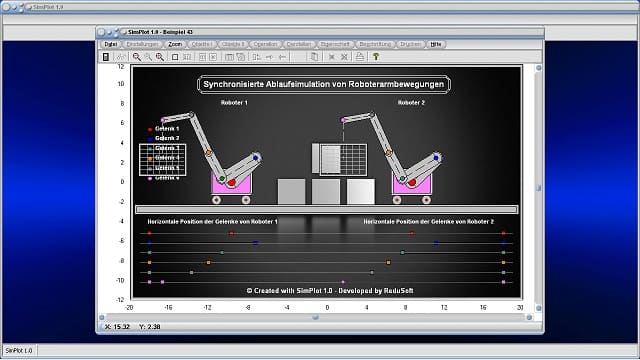Click the plot title 'Synchronisierte Ablaufsimulation' box
Screen dimensions: 640x360
pyautogui.click(x=324, y=84)
